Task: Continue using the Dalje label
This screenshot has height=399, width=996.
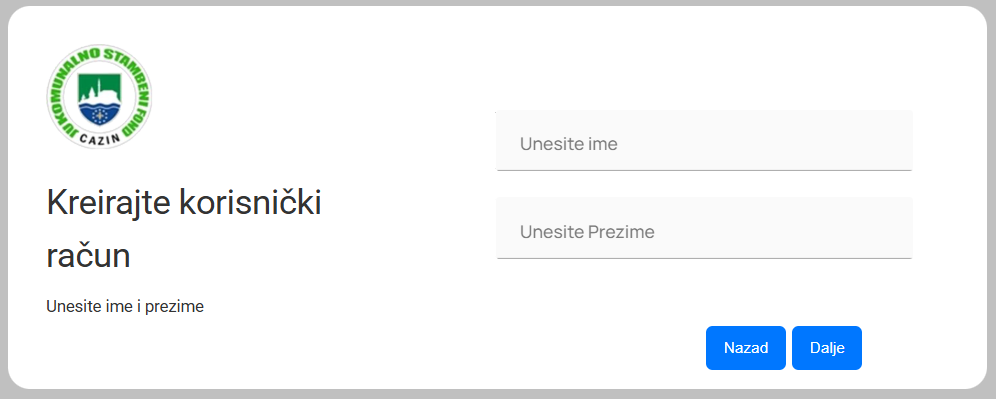Action: pyautogui.click(x=826, y=348)
